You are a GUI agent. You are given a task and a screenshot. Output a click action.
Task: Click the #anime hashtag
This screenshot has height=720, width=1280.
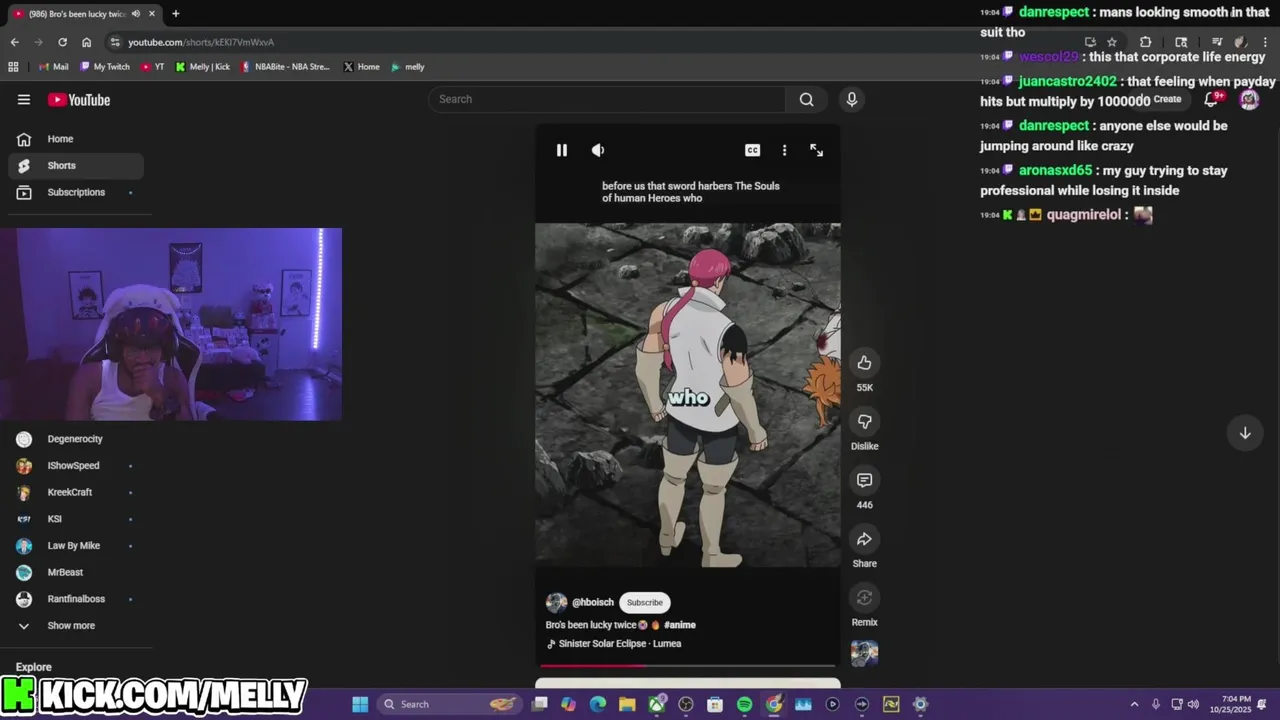click(680, 625)
